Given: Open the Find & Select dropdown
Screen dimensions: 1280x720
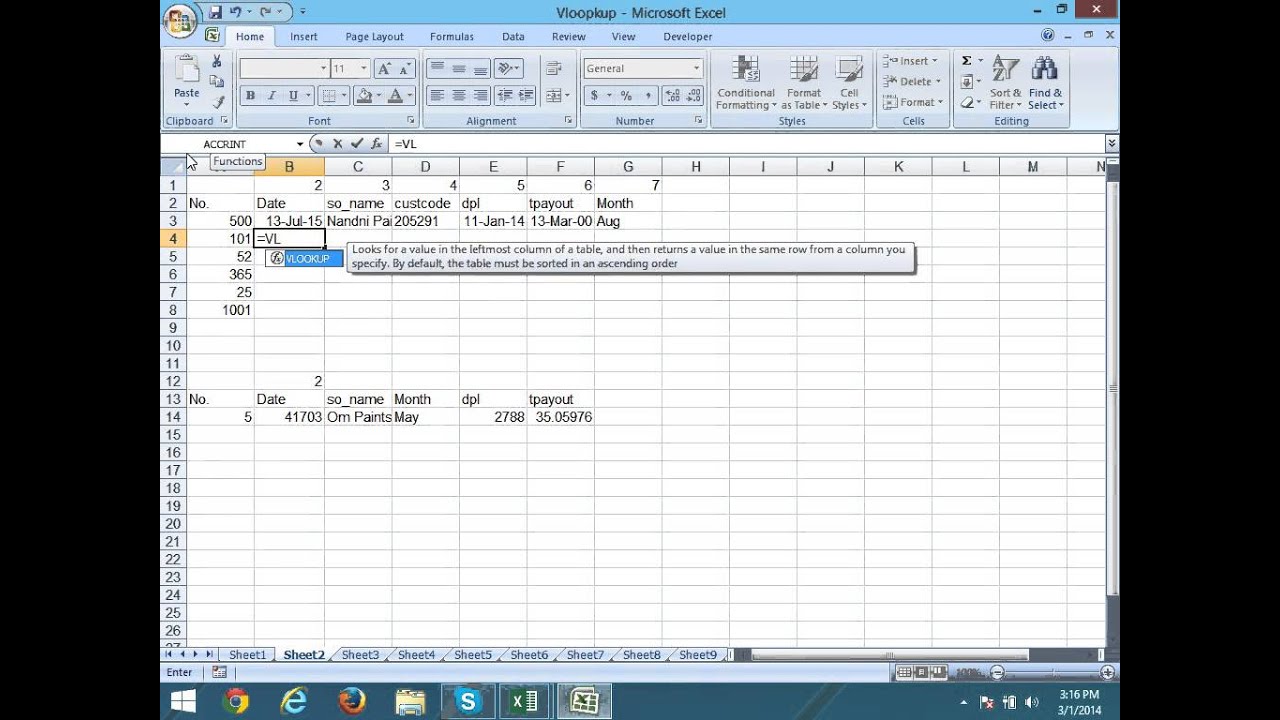Looking at the screenshot, I should [1045, 83].
